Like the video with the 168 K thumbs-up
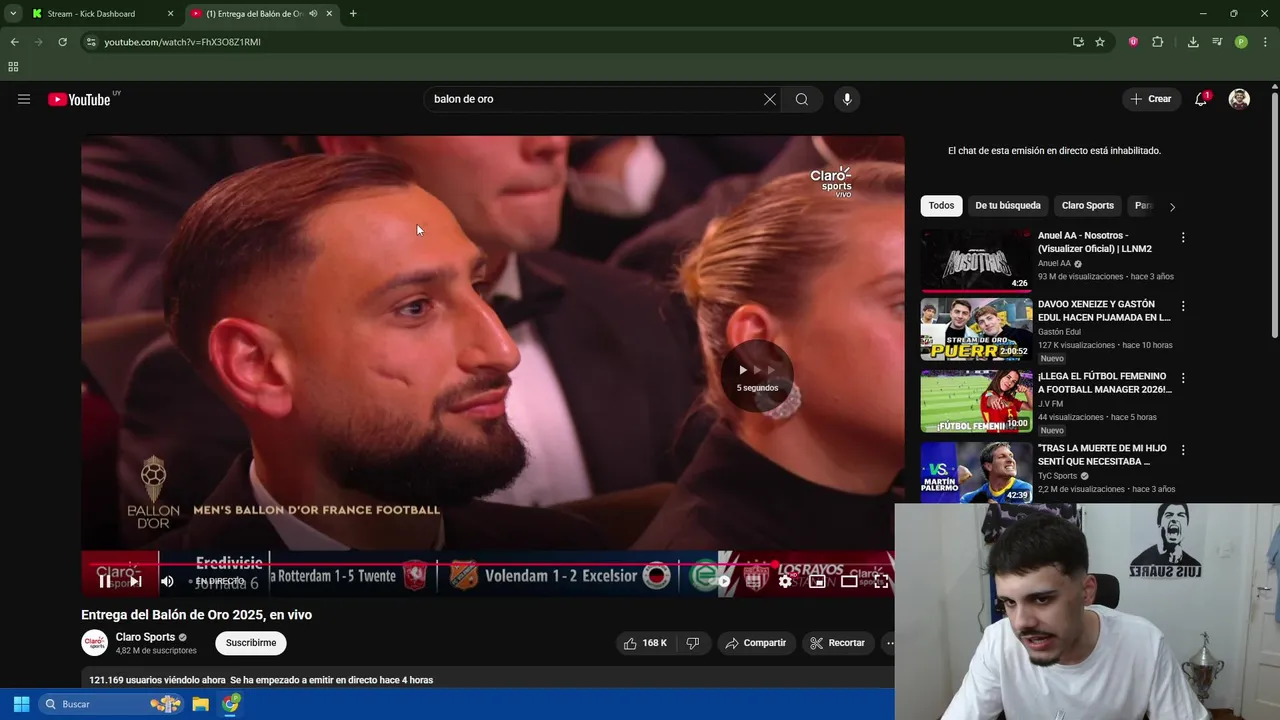 (x=644, y=643)
